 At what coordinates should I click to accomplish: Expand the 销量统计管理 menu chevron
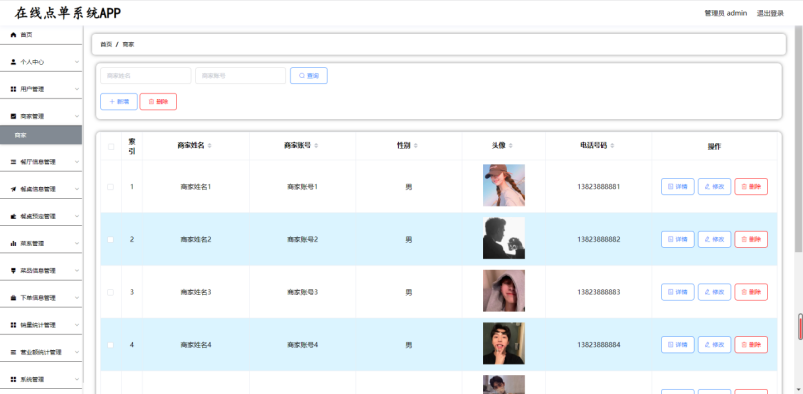click(x=77, y=325)
